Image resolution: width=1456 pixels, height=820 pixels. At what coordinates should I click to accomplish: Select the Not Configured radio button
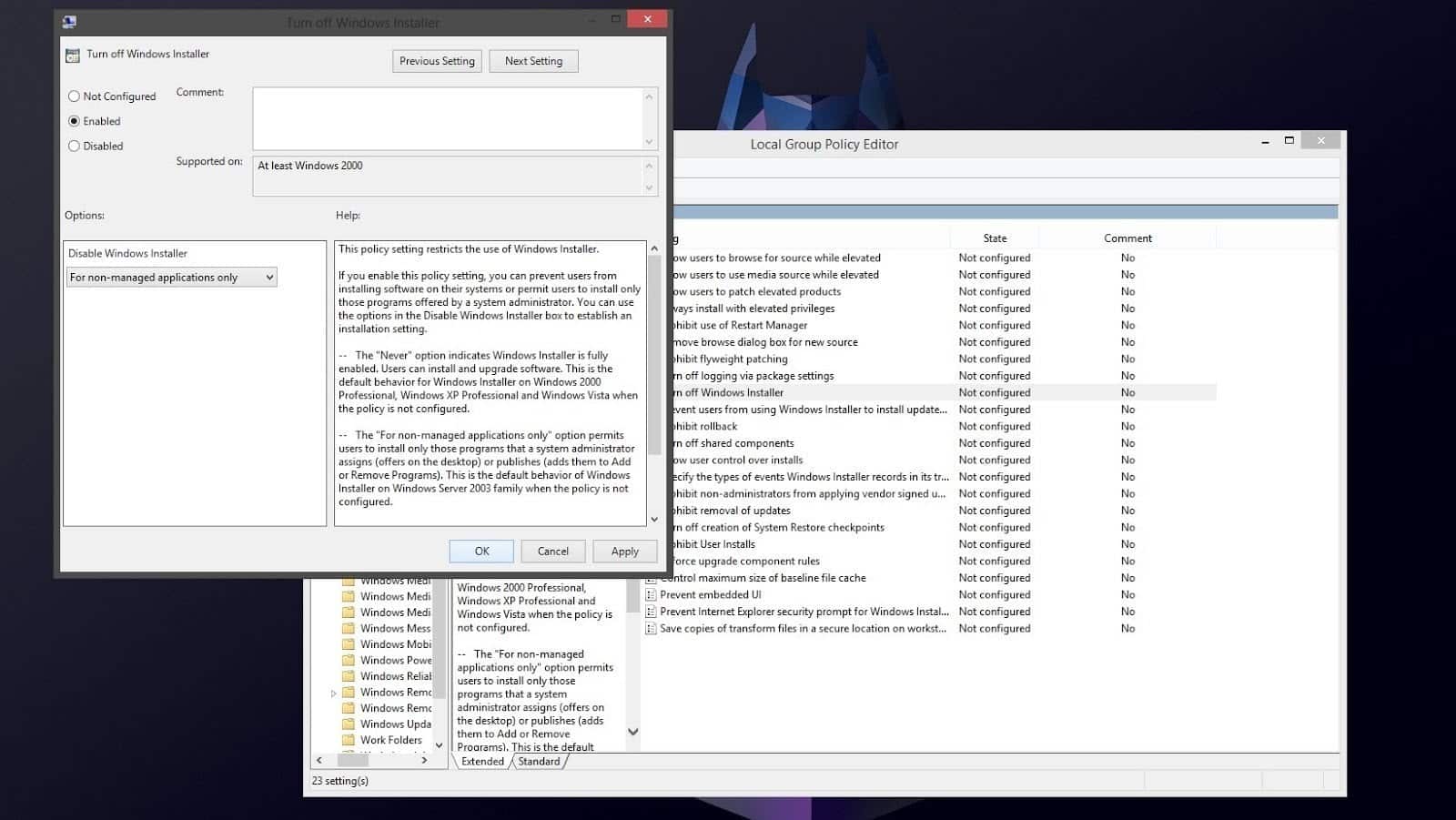tap(75, 96)
